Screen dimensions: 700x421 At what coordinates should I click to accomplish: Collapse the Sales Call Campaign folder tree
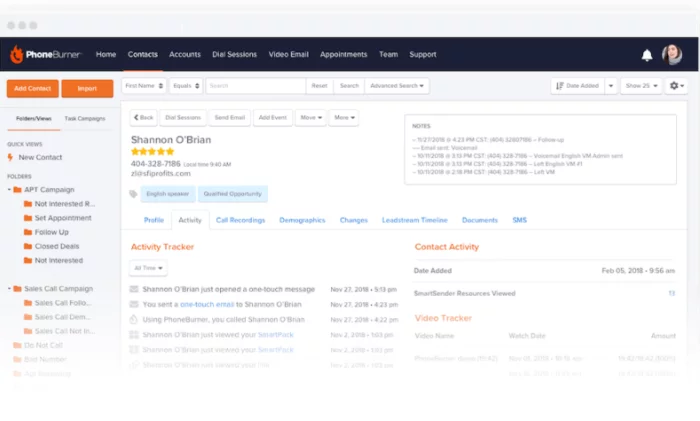pyautogui.click(x=9, y=288)
